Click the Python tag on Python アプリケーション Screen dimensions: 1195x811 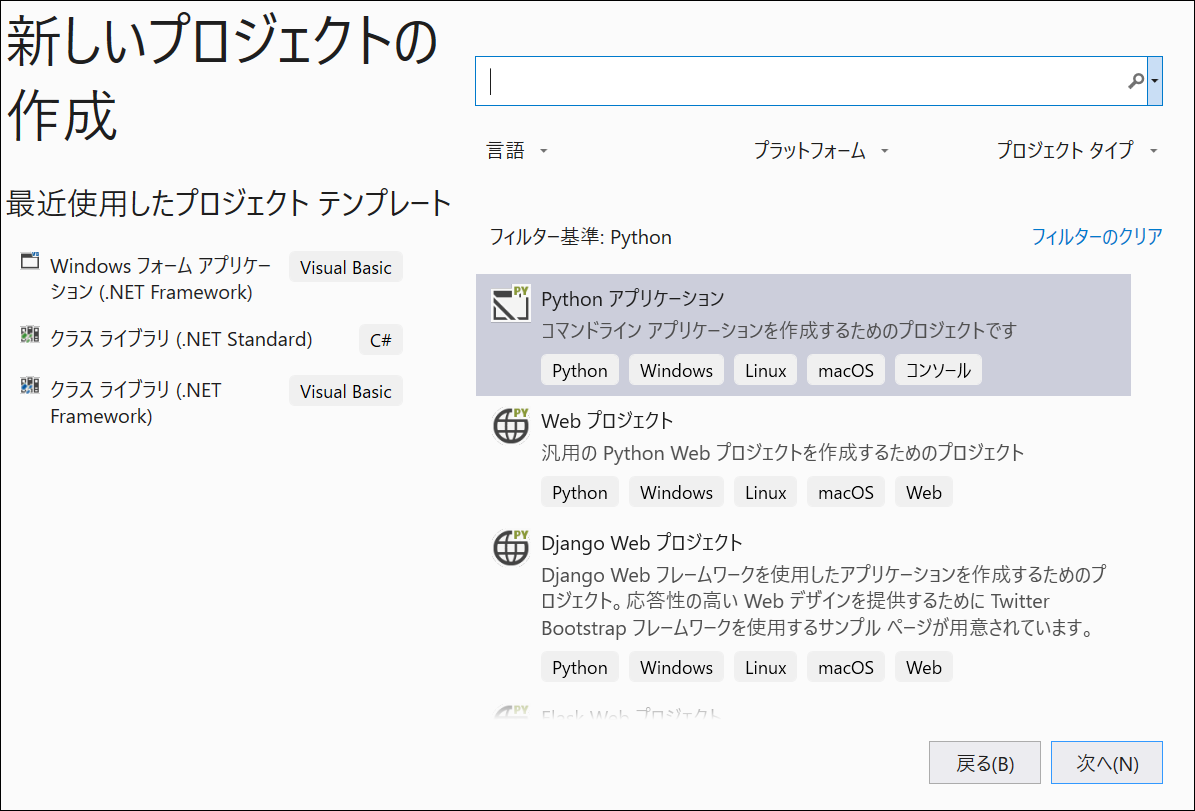coord(580,370)
